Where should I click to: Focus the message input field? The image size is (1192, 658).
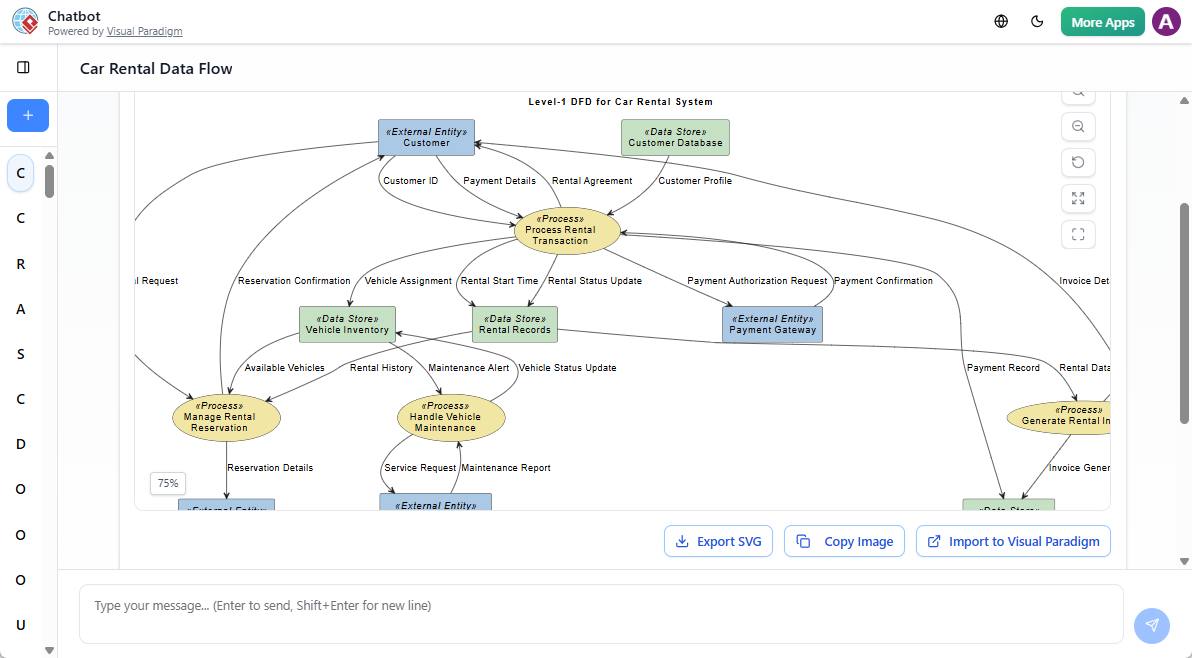click(x=600, y=605)
